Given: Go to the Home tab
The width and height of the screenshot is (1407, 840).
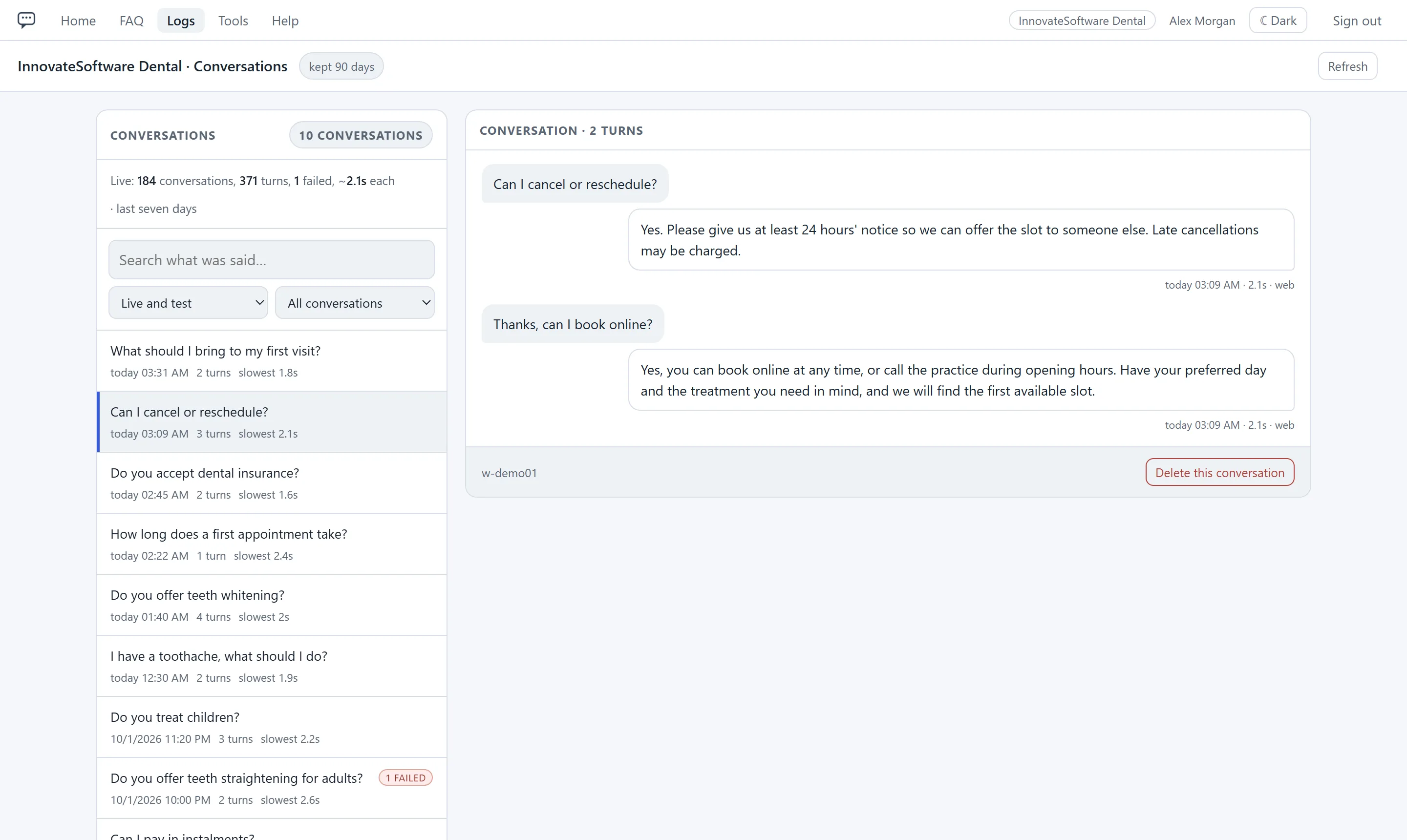Looking at the screenshot, I should (78, 21).
